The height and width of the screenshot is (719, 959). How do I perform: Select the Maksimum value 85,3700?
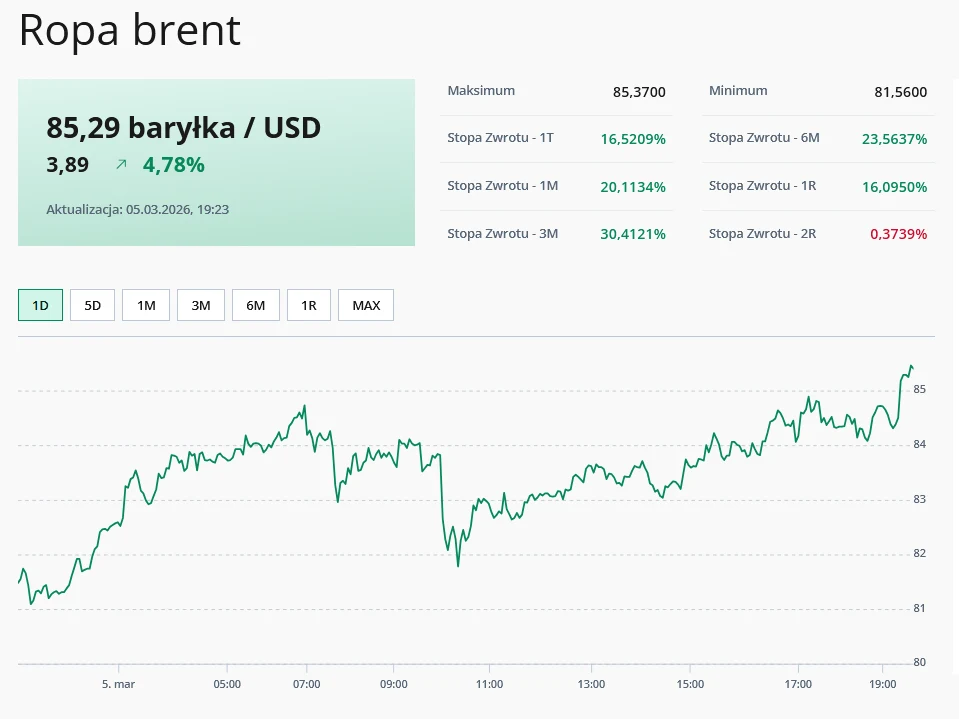tap(640, 92)
